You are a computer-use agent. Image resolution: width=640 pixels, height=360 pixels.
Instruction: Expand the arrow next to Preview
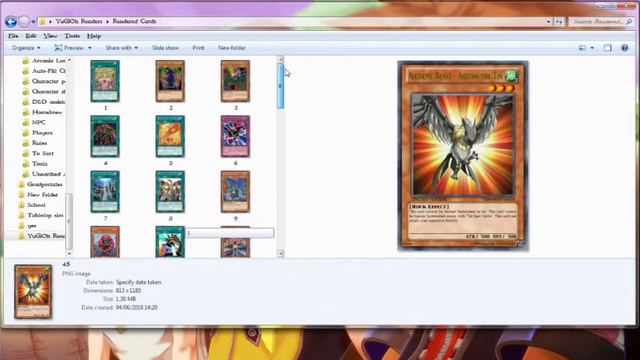(x=90, y=48)
